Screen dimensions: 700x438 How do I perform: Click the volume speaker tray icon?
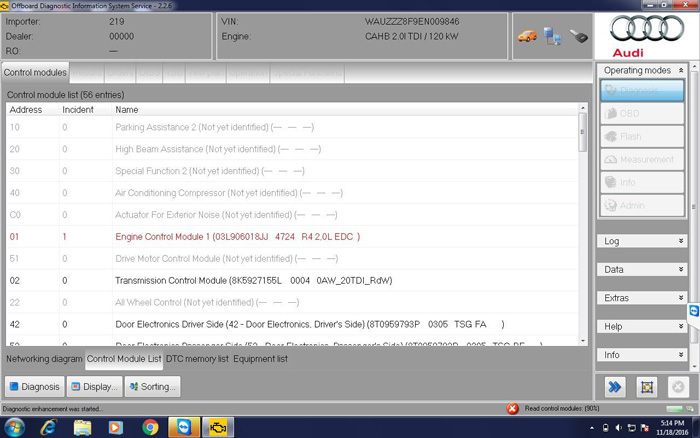pos(618,428)
